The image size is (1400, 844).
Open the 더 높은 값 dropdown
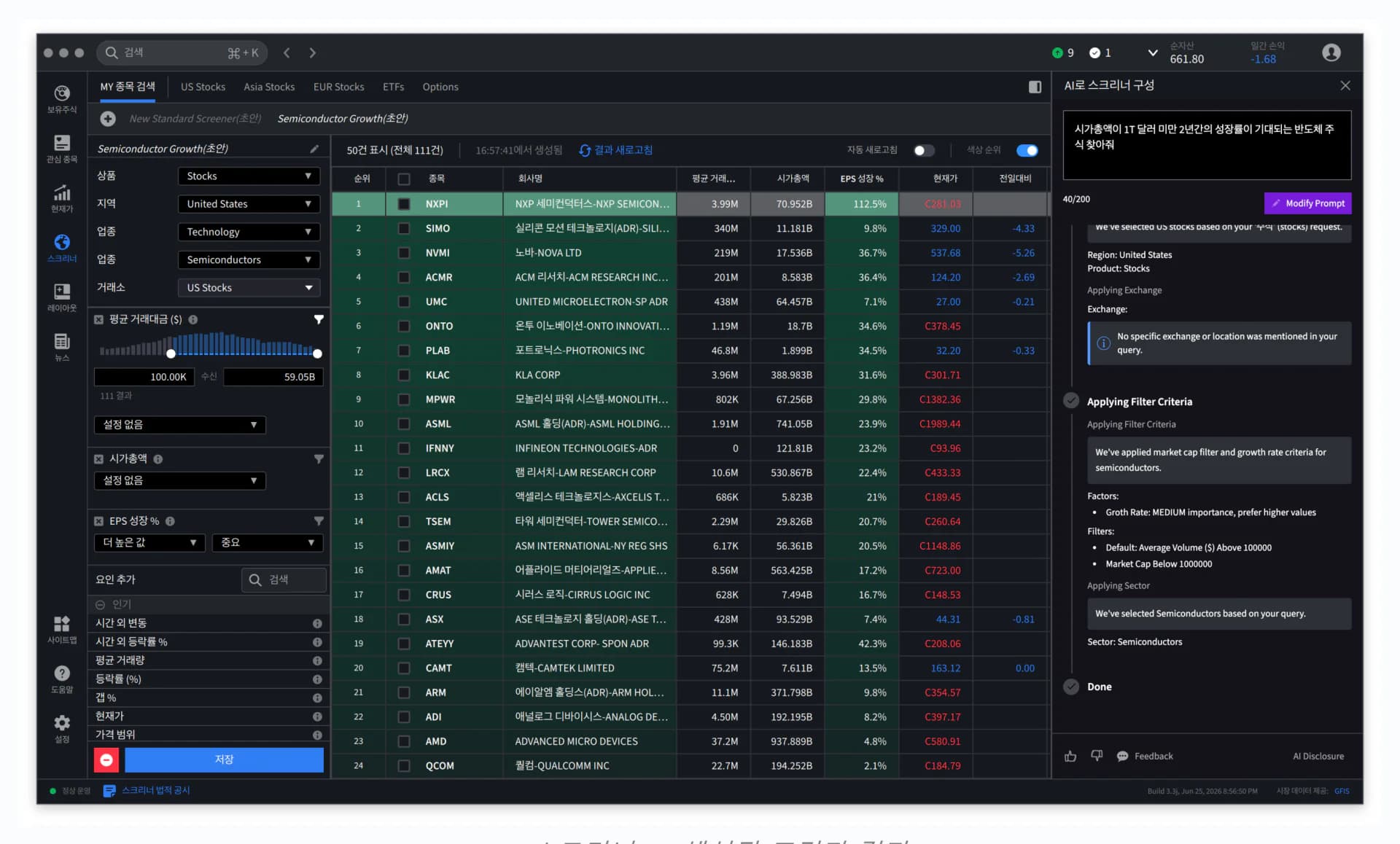tap(149, 542)
